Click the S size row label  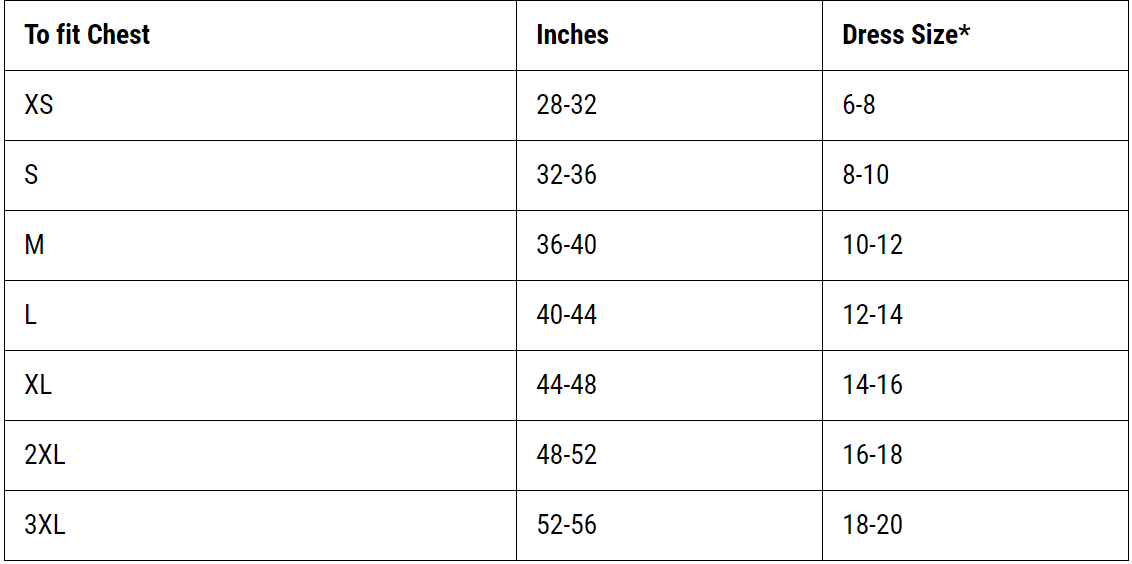tap(31, 175)
